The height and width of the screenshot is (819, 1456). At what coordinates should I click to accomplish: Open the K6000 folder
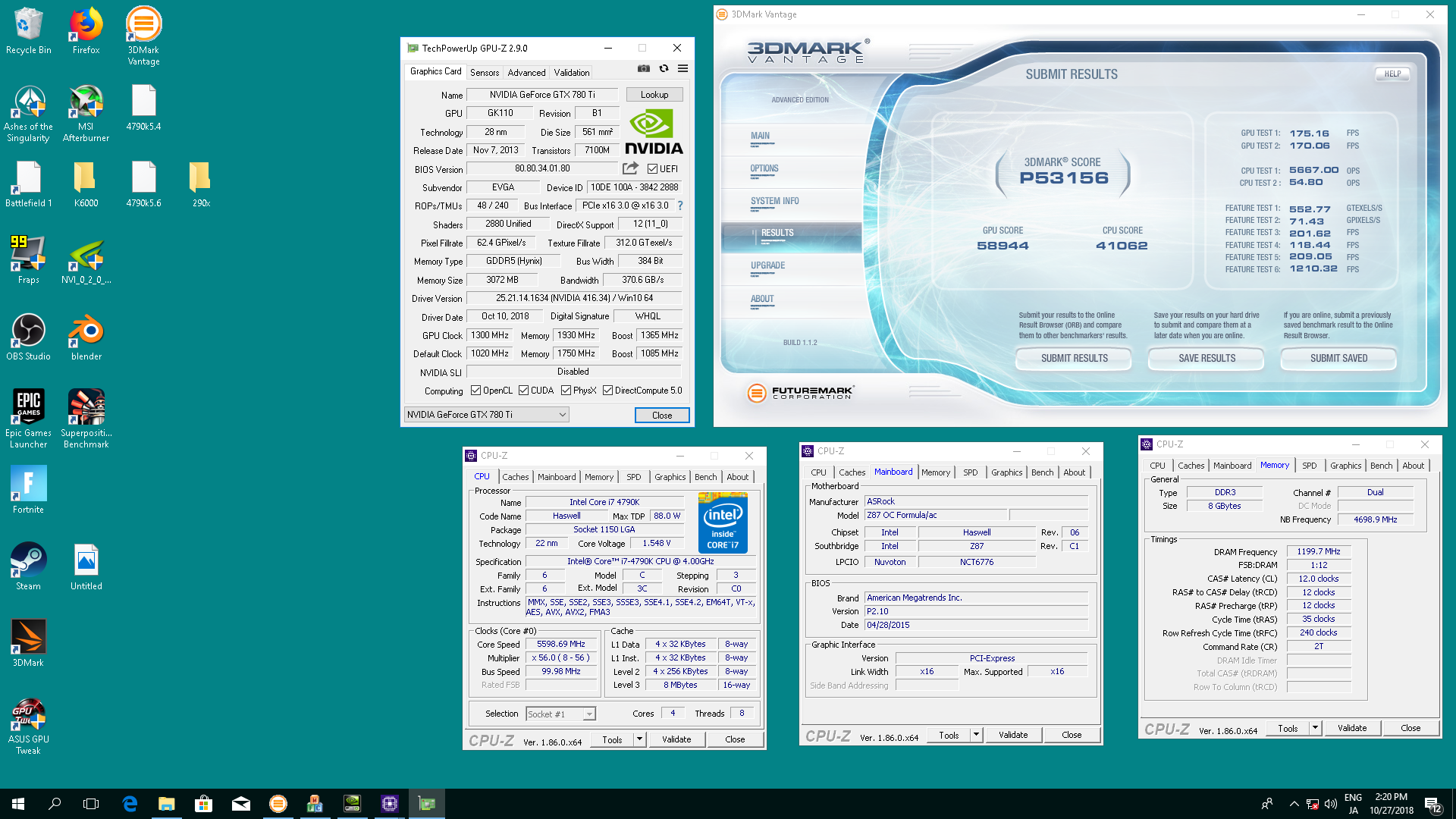click(86, 184)
